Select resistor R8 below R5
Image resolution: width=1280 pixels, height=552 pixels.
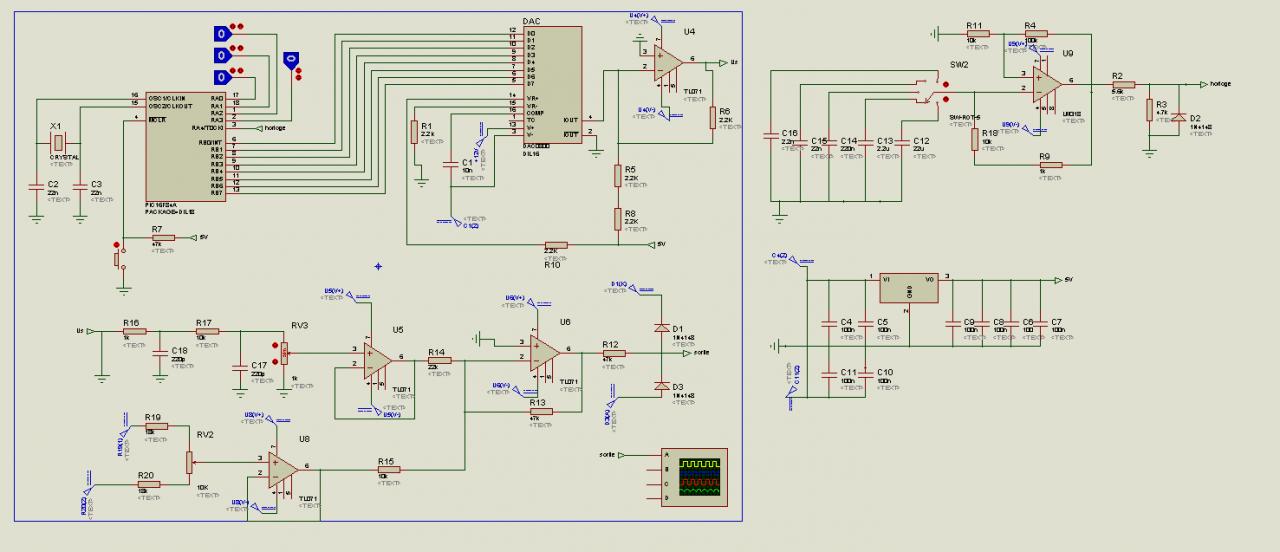point(618,217)
